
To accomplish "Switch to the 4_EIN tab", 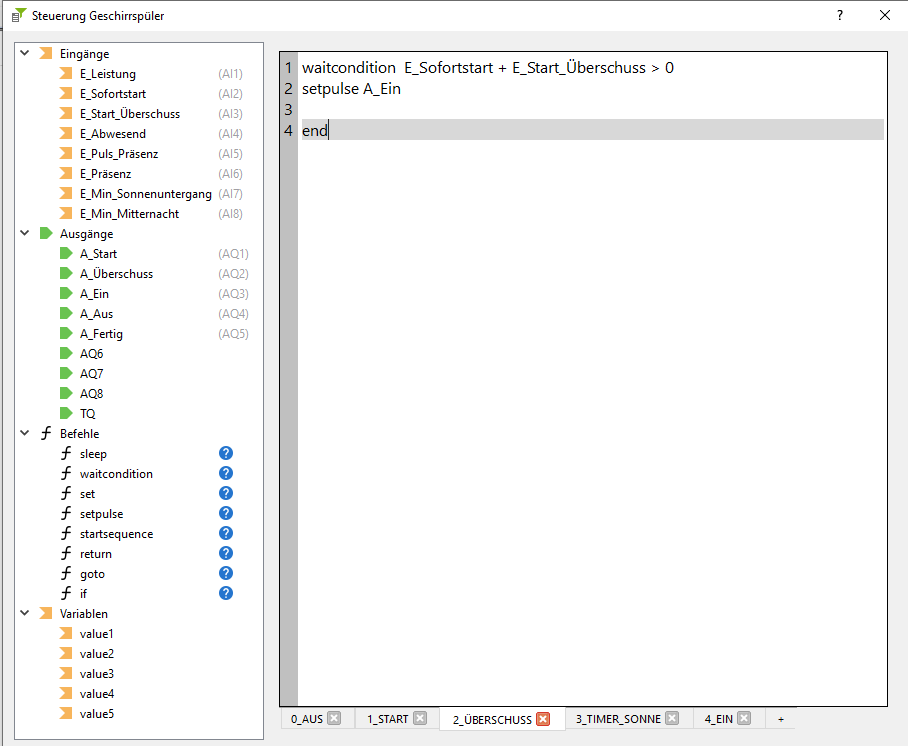I will (719, 719).
